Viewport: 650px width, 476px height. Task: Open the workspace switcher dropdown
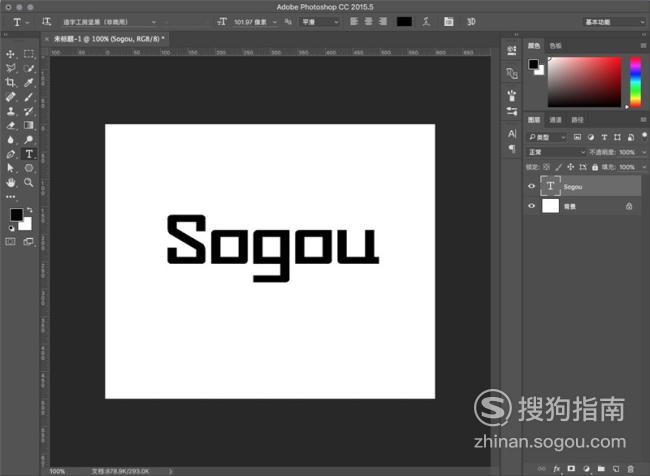pos(614,22)
